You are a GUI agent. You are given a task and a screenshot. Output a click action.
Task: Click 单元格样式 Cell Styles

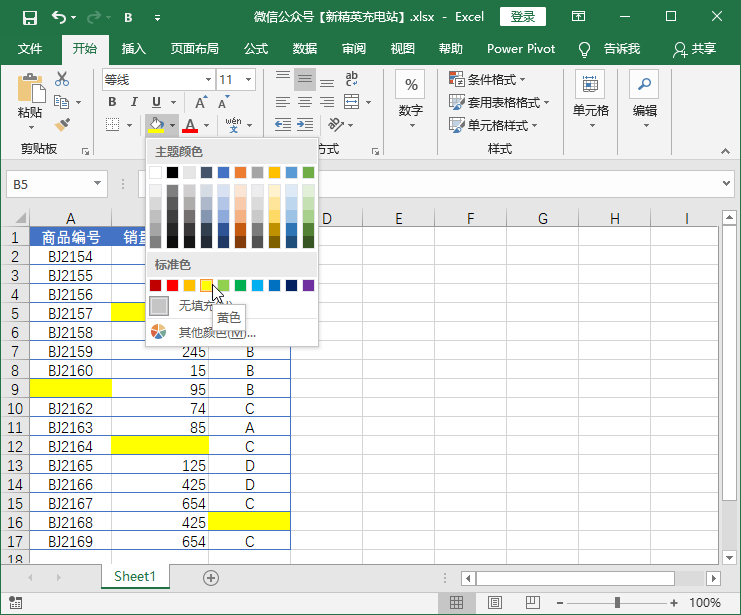493,125
